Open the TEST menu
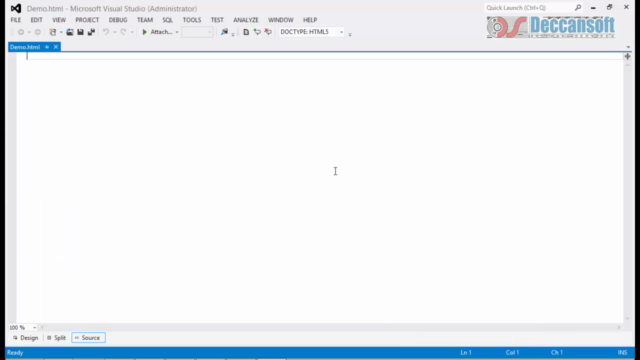Image resolution: width=640 pixels, height=360 pixels. (x=217, y=20)
